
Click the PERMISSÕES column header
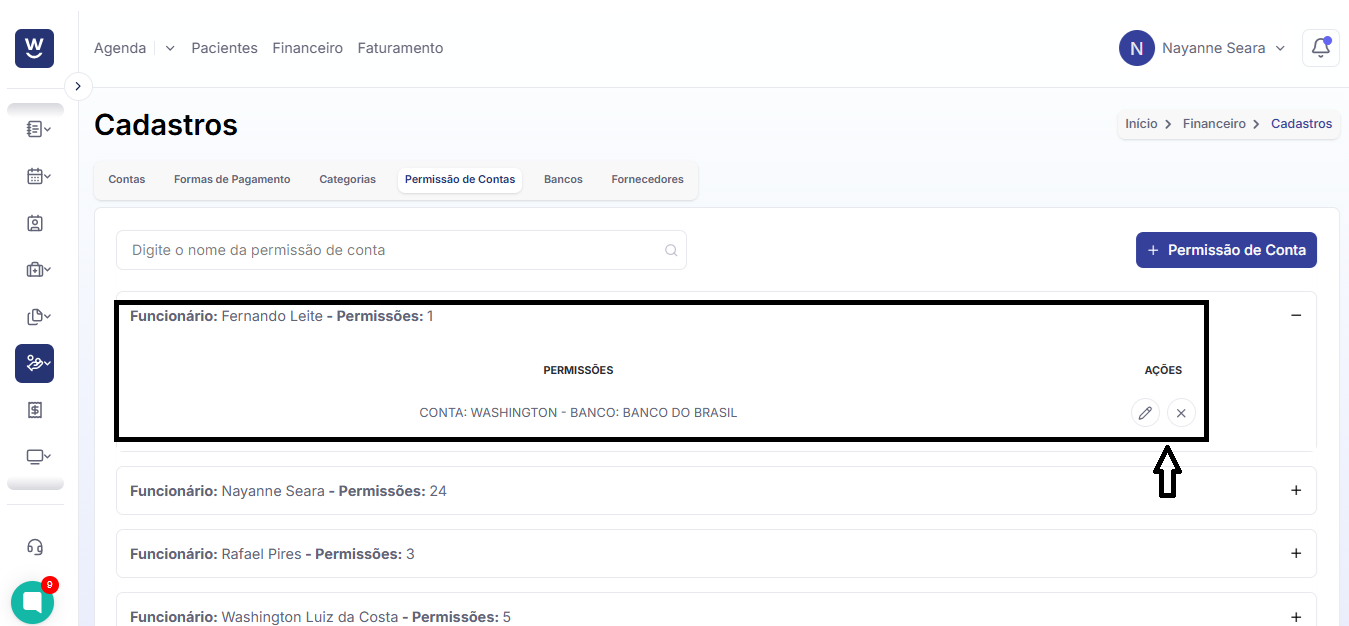(578, 370)
